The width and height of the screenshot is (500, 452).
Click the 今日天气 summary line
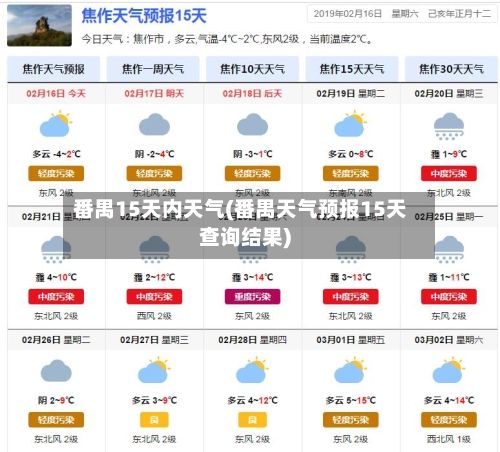227,39
